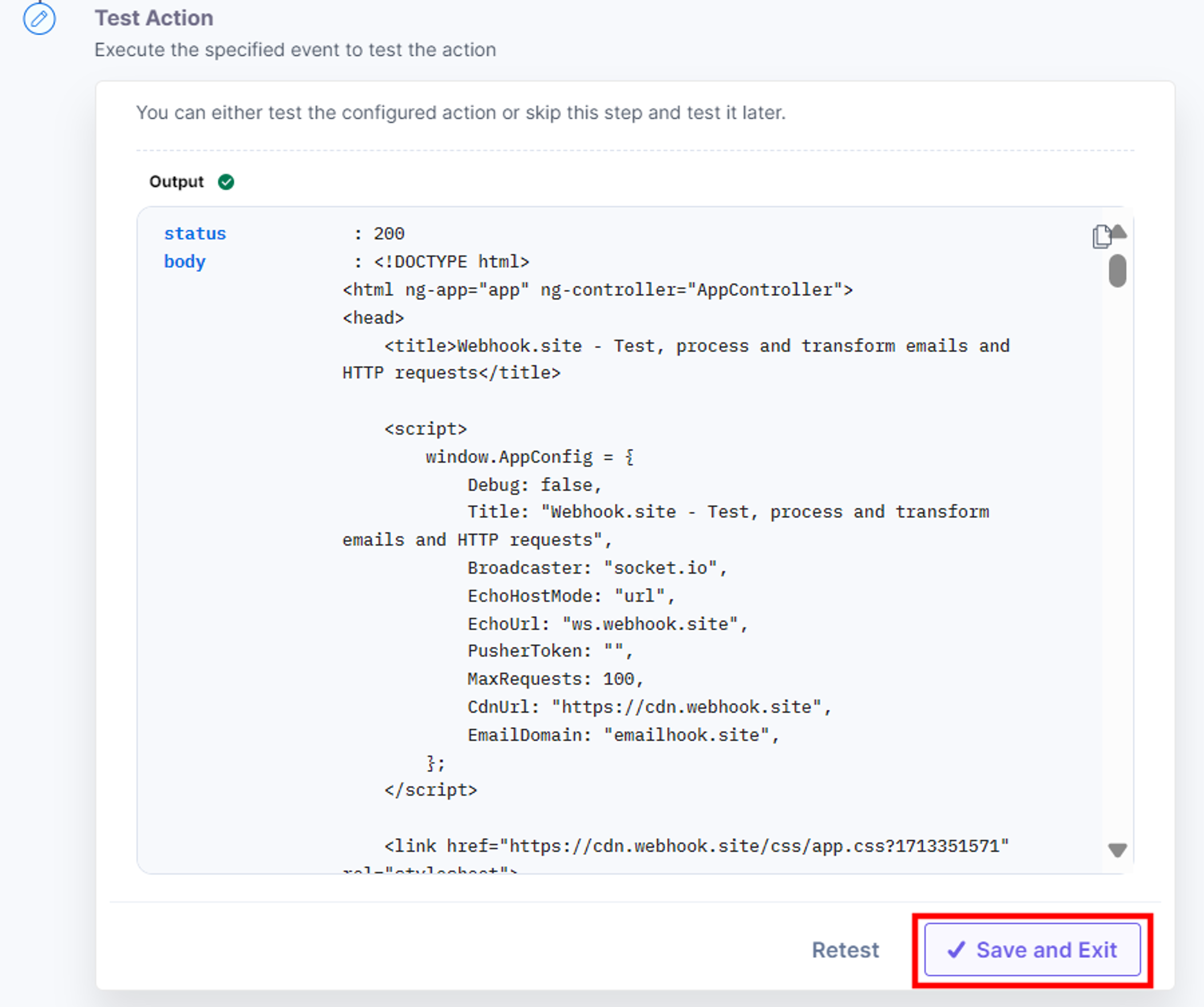Click the Broadcaster "socket.io" line
The height and width of the screenshot is (1007, 1204).
597,568
